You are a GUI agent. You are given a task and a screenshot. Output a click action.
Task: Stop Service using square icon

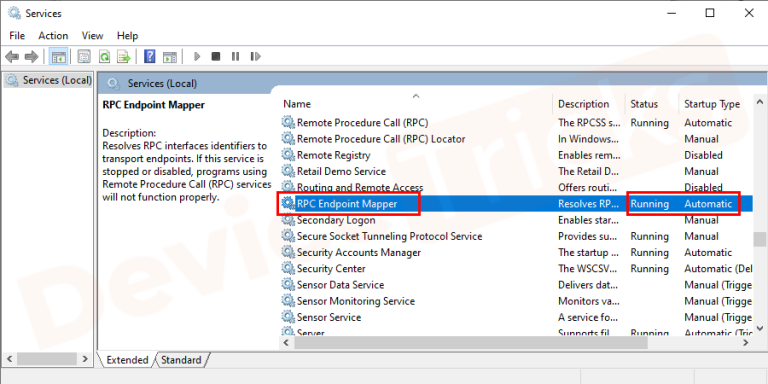[216, 57]
